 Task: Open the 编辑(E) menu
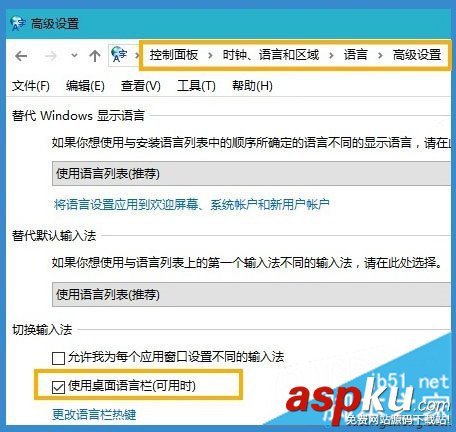(x=85, y=86)
